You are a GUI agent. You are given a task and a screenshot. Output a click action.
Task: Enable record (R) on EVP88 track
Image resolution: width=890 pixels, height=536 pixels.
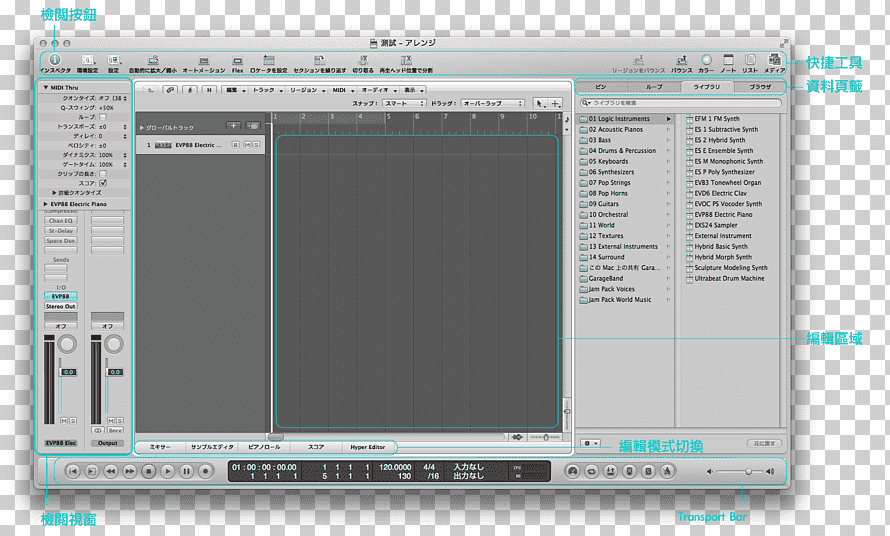click(x=235, y=145)
